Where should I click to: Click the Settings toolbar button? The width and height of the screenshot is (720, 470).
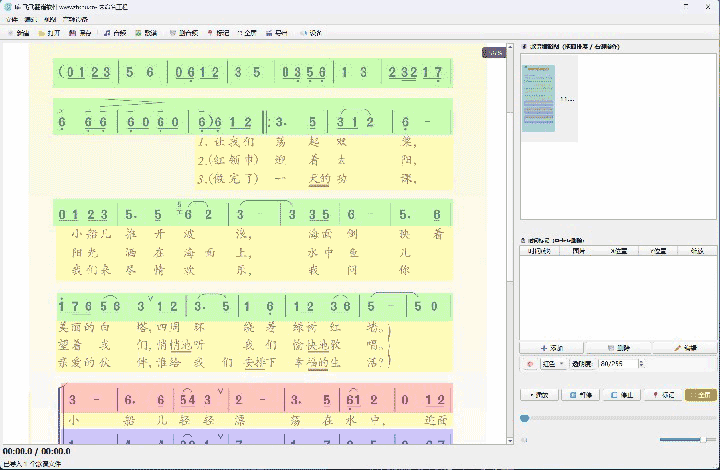(311, 33)
